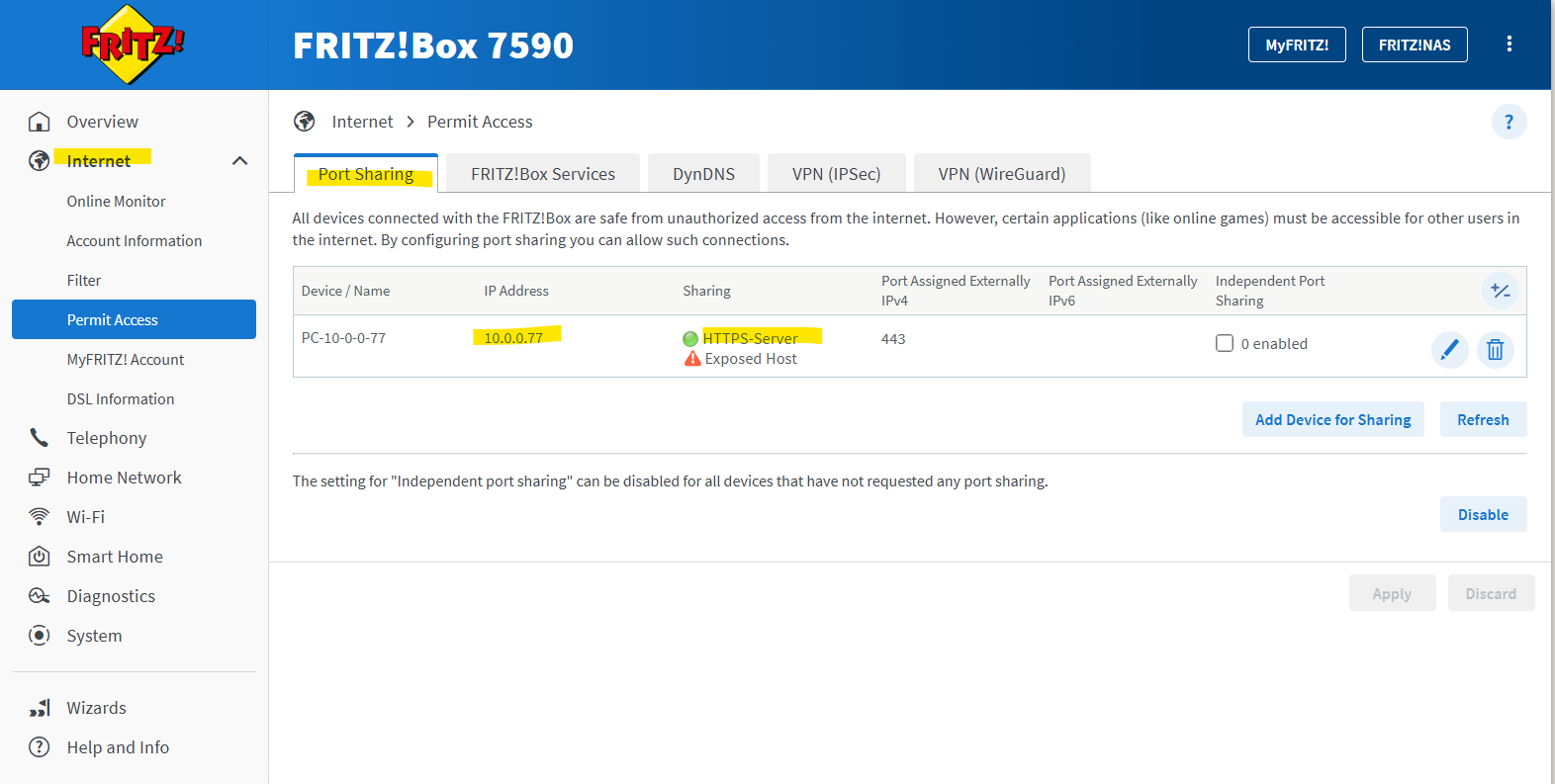
Task: Click the Device / Name column header
Action: click(345, 291)
